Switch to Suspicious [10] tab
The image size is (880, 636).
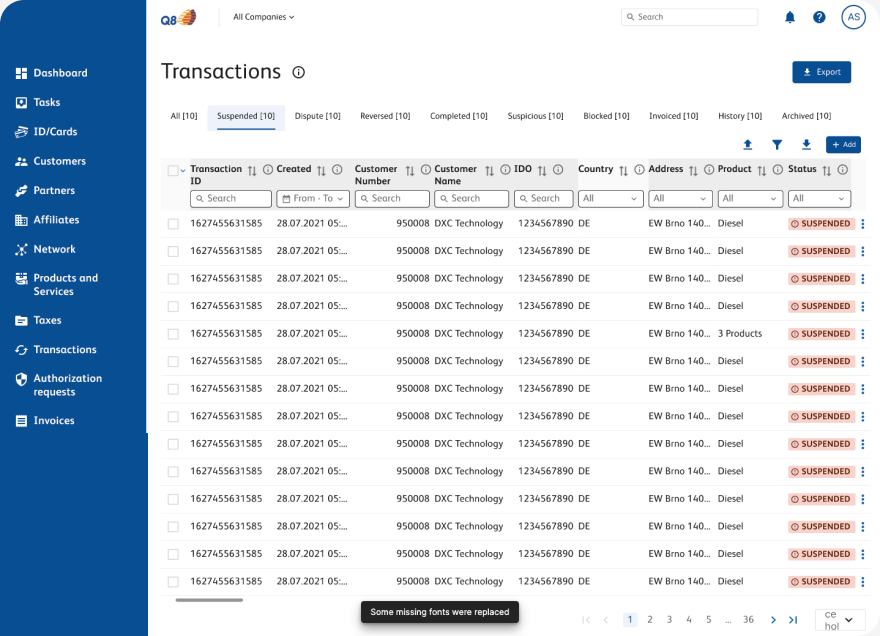(535, 116)
